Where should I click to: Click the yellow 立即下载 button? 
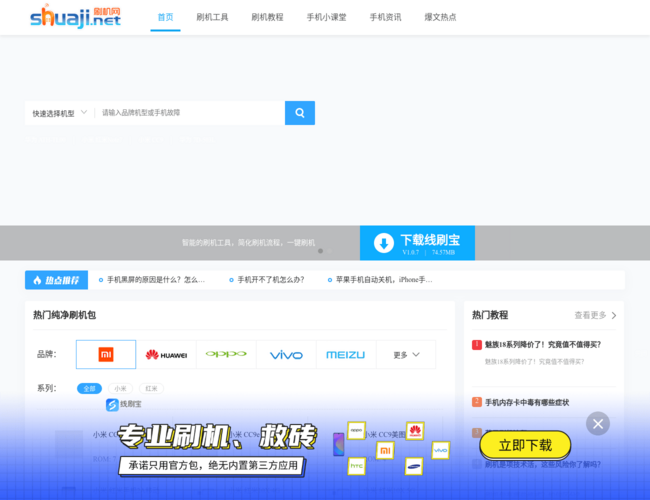525,445
